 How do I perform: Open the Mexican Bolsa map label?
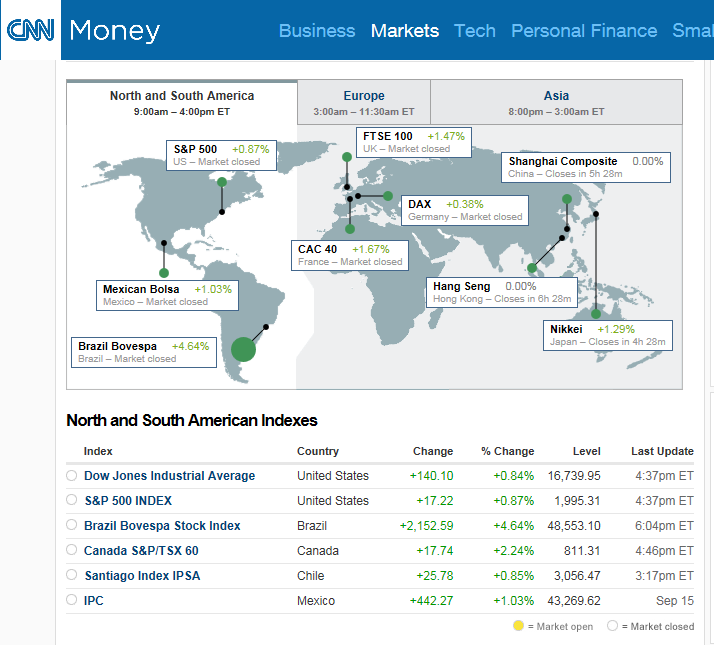167,295
